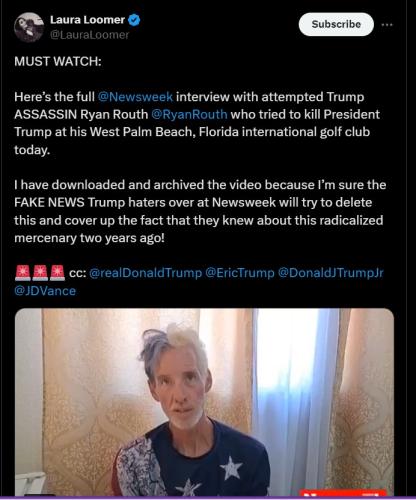Open the @JDVance mention link
Viewport: 416px width, 500px height.
45,291
